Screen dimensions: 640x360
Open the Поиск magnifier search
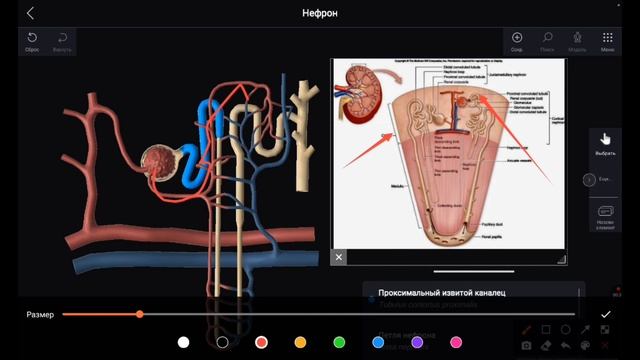coord(547,38)
